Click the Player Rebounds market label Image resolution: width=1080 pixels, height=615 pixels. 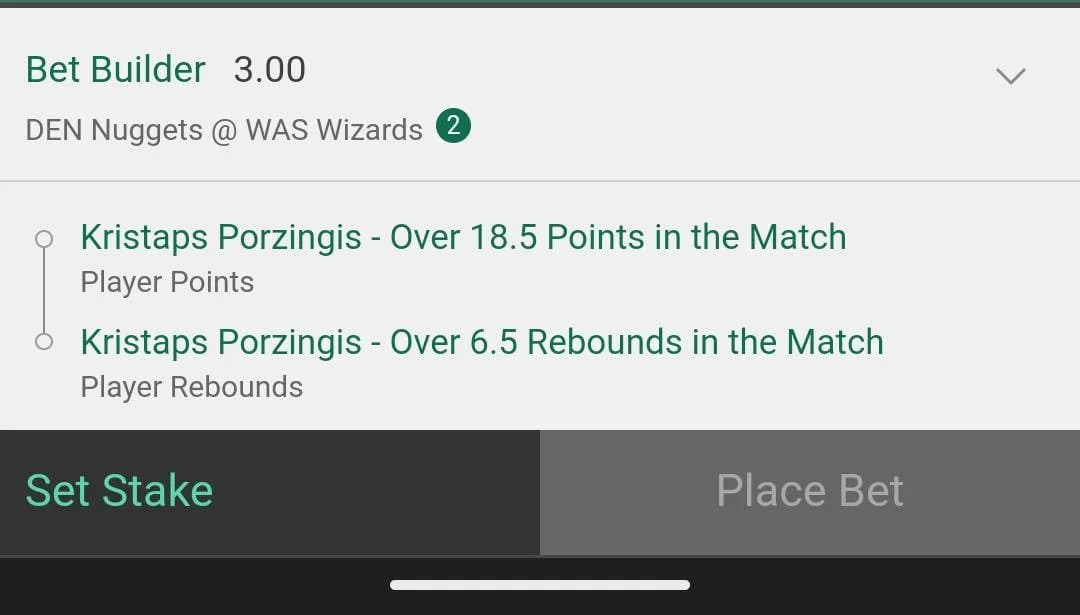tap(191, 387)
